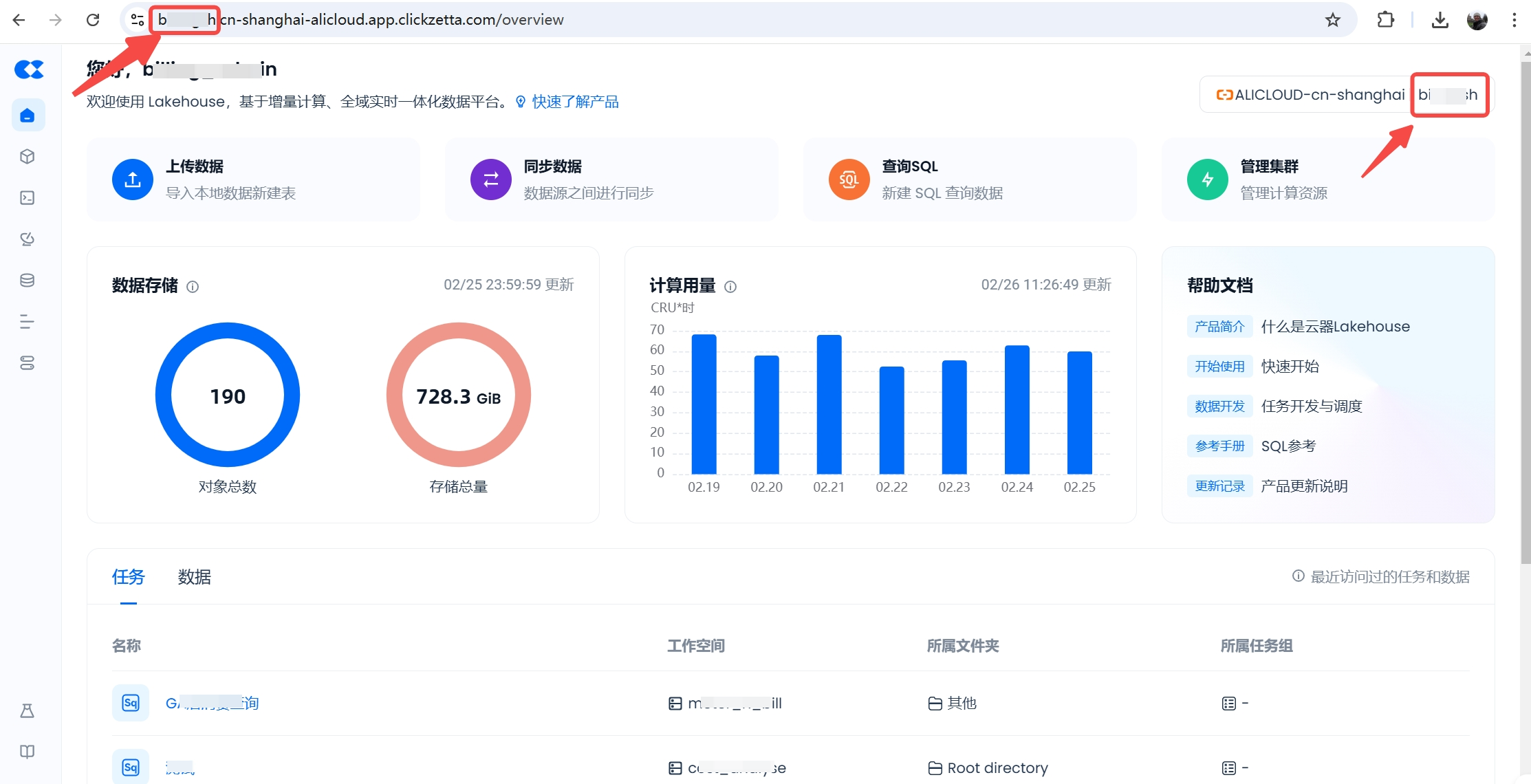This screenshot has height=784, width=1531.
Task: Click the 02.21 bar in usage chart
Action: [x=829, y=404]
